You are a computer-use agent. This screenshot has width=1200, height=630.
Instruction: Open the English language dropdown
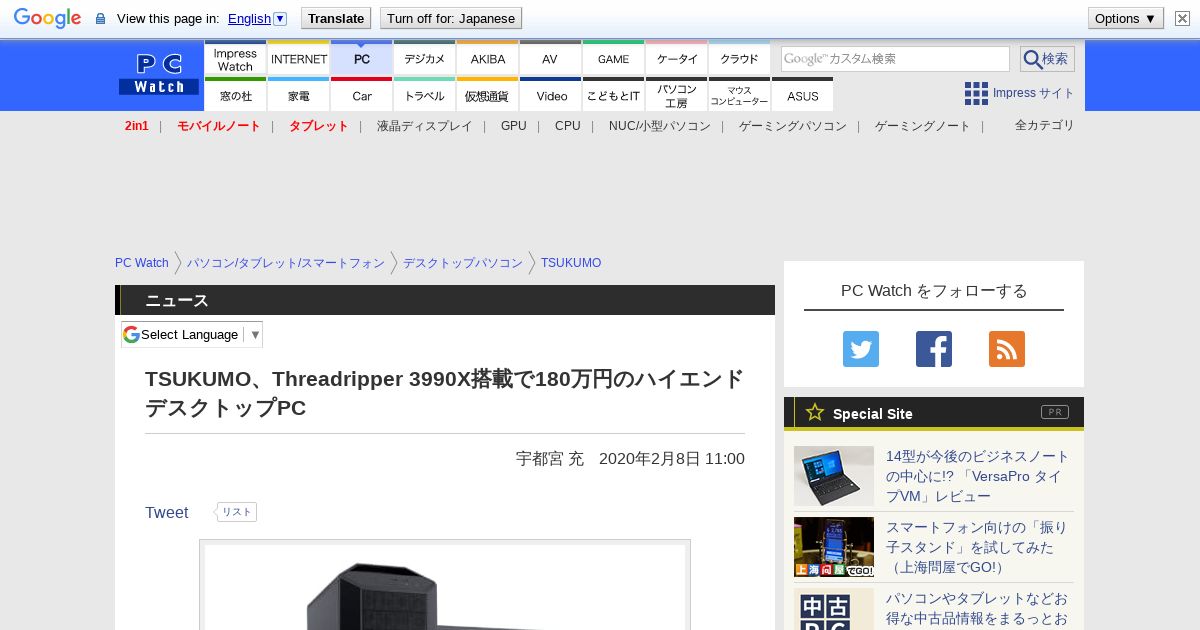coord(257,18)
